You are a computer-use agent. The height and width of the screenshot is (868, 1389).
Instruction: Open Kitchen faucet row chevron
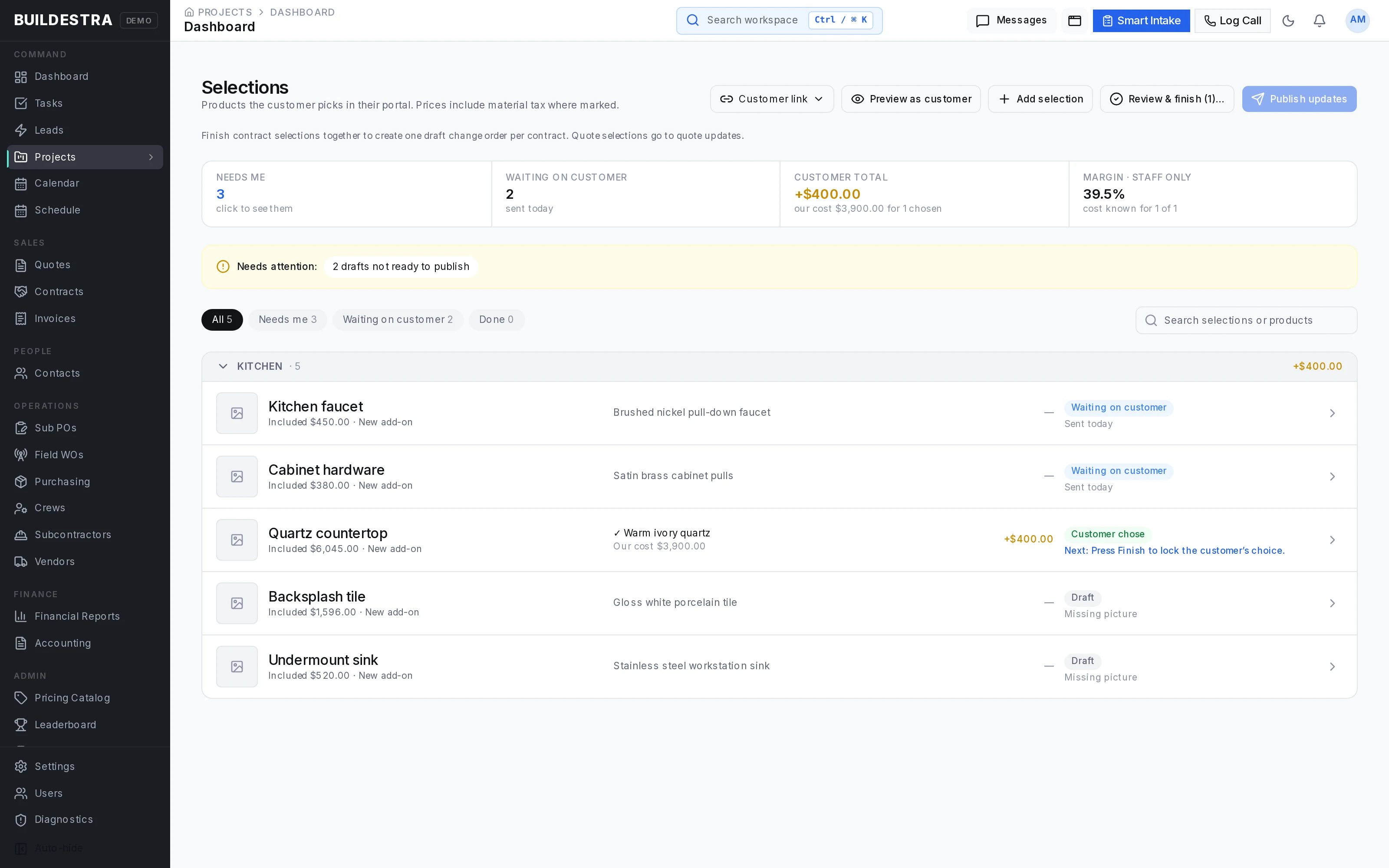pos(1332,413)
